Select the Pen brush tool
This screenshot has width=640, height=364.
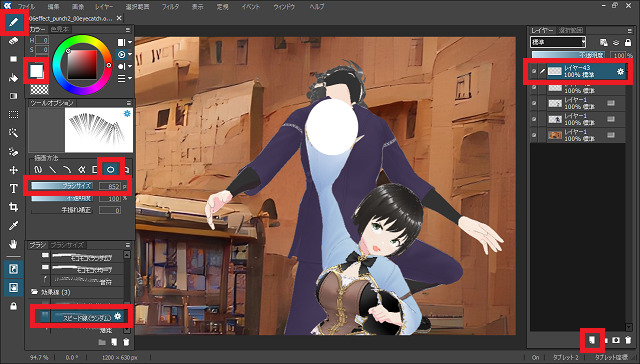coord(13,22)
